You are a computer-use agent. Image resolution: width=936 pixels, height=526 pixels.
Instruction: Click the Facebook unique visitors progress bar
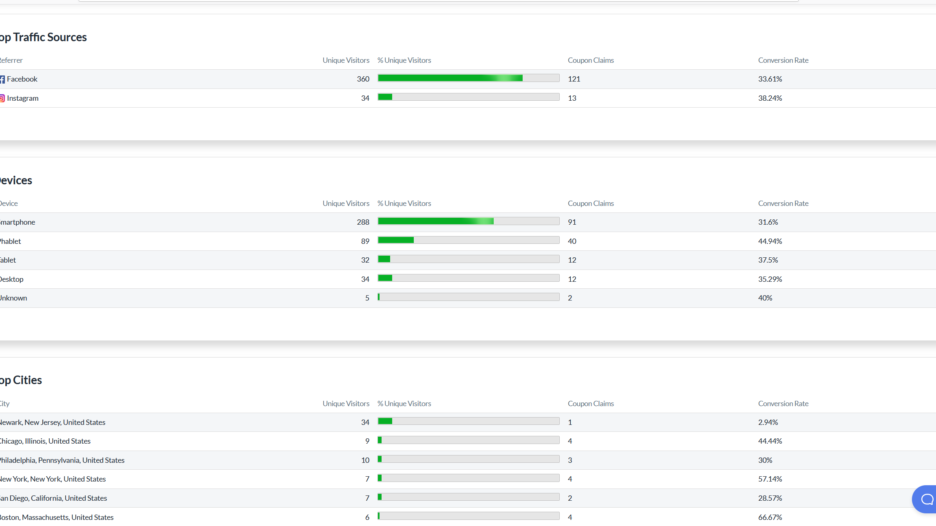tap(468, 78)
